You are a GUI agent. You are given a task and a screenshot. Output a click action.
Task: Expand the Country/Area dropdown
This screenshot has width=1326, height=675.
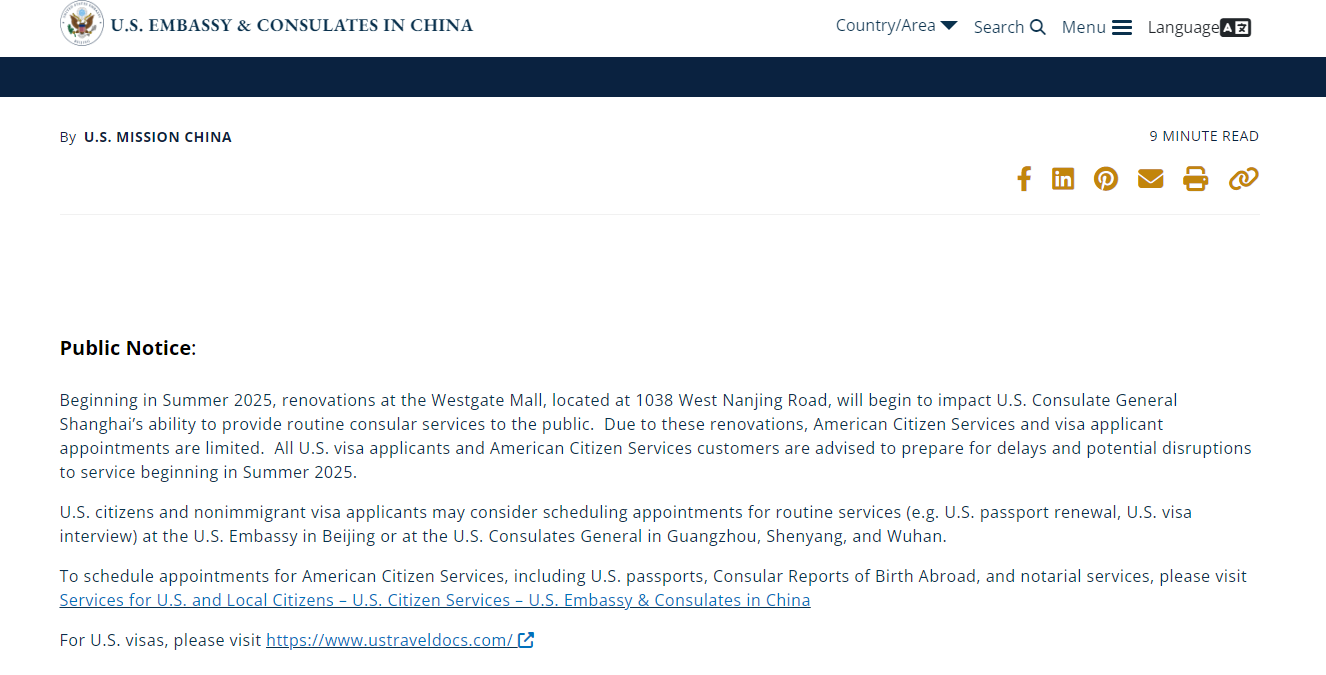(x=896, y=26)
